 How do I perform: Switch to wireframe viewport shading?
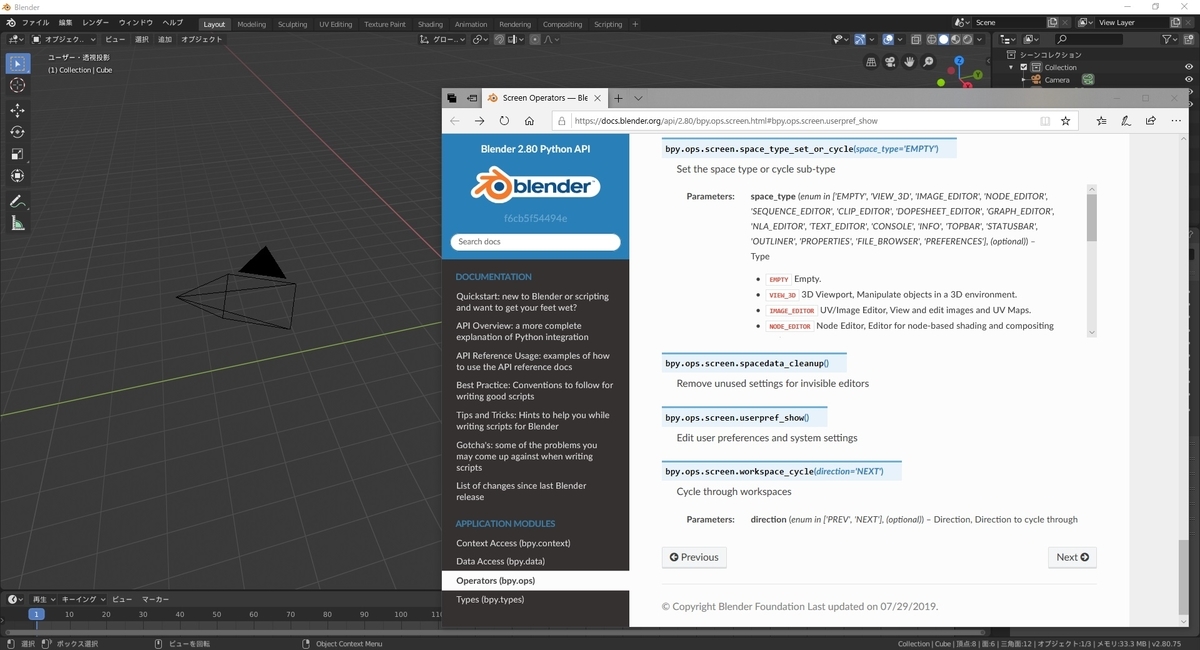pos(931,39)
